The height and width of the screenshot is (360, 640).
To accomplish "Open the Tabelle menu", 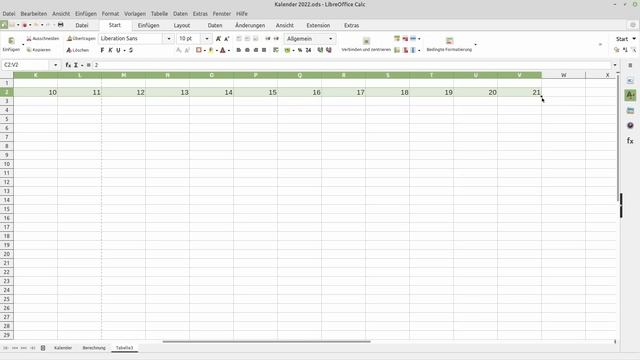I will 159,13.
